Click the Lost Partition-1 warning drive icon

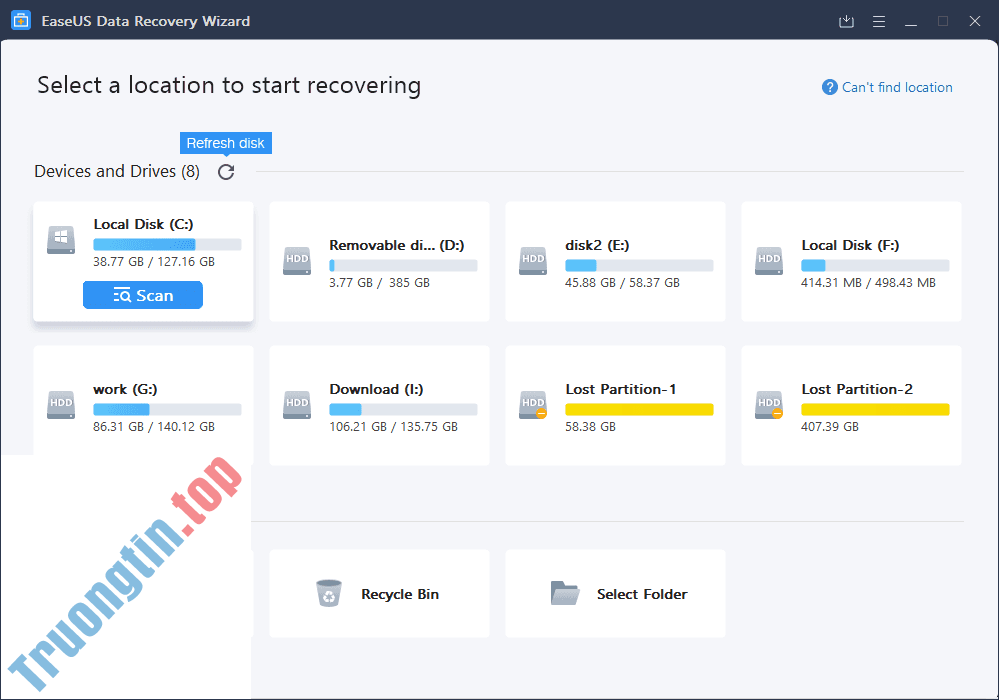pyautogui.click(x=533, y=405)
